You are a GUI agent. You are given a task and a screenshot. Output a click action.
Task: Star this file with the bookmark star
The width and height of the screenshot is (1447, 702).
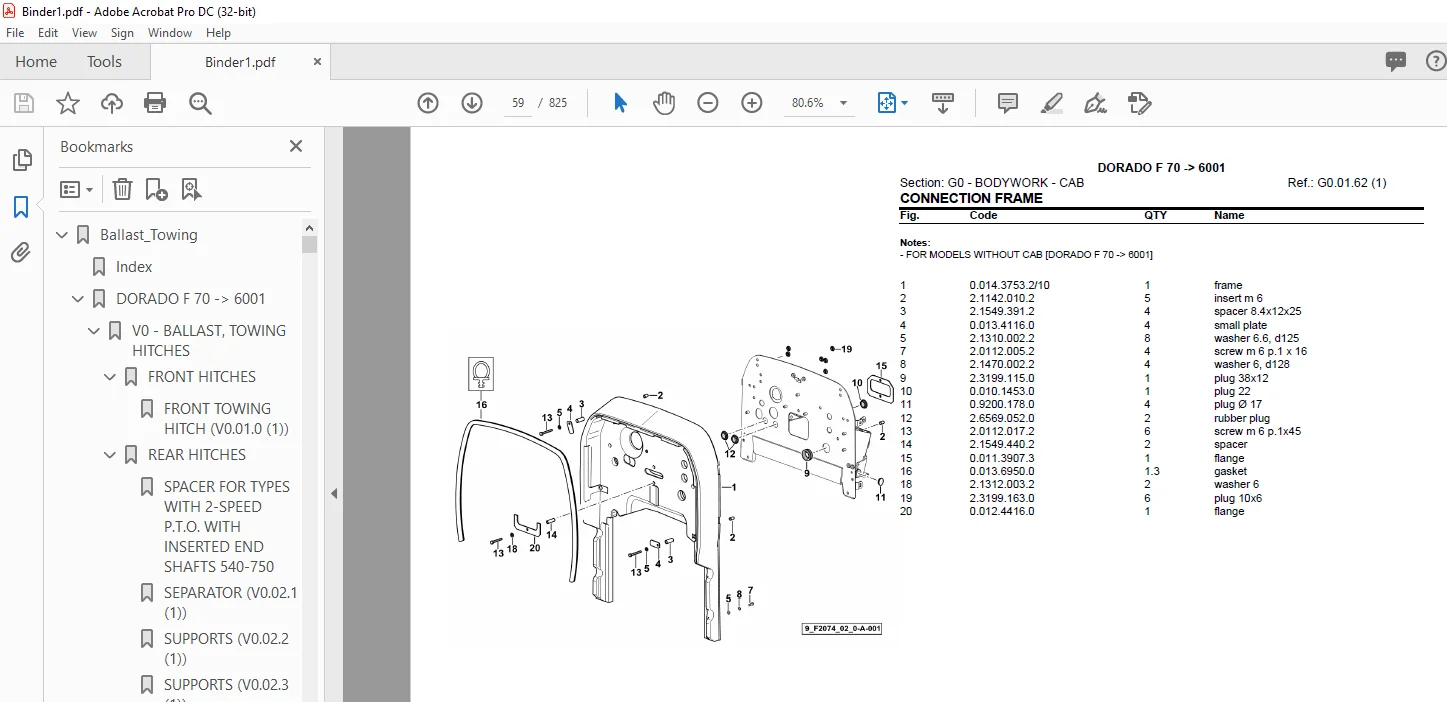[67, 103]
